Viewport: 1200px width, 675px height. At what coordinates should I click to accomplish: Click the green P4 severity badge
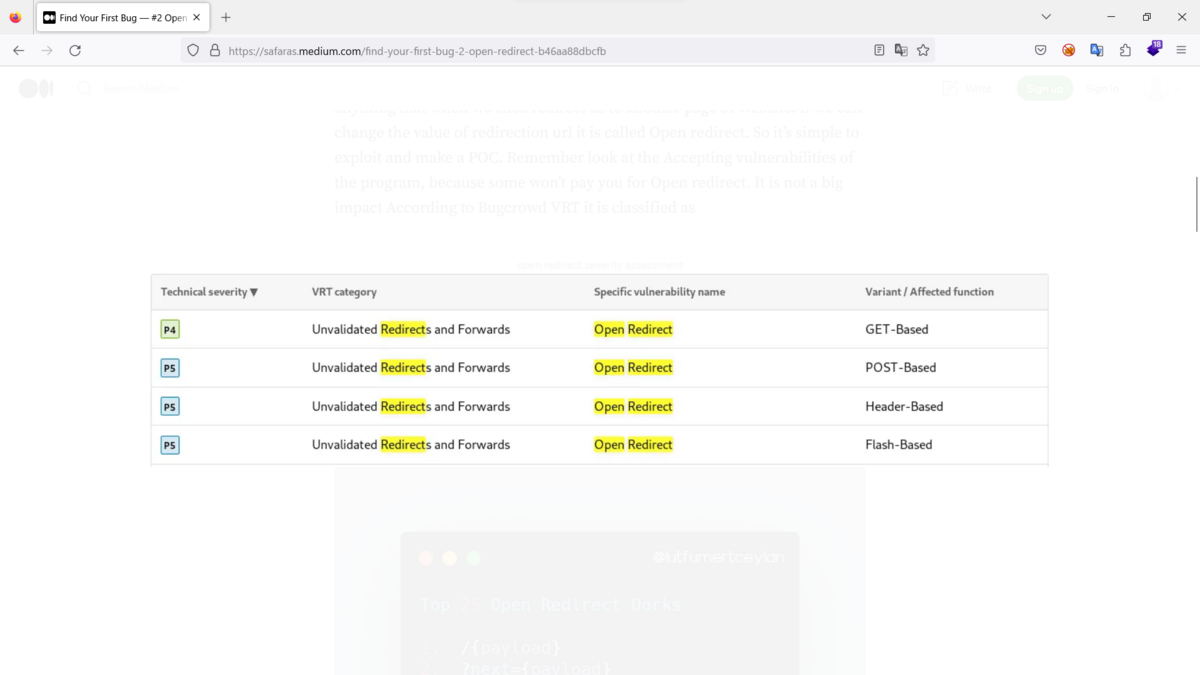[x=170, y=329]
